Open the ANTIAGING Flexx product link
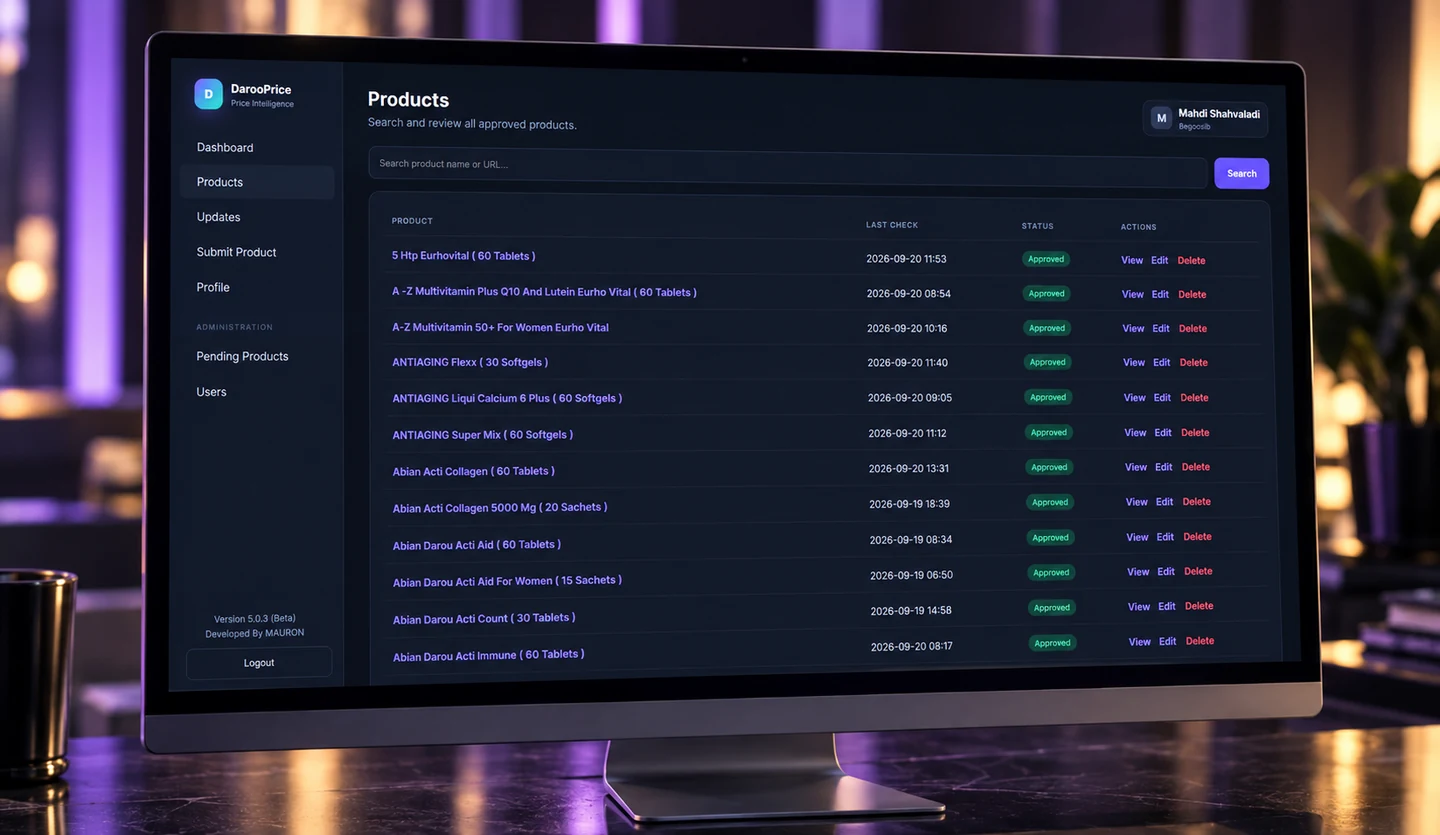This screenshot has height=835, width=1440. (470, 362)
